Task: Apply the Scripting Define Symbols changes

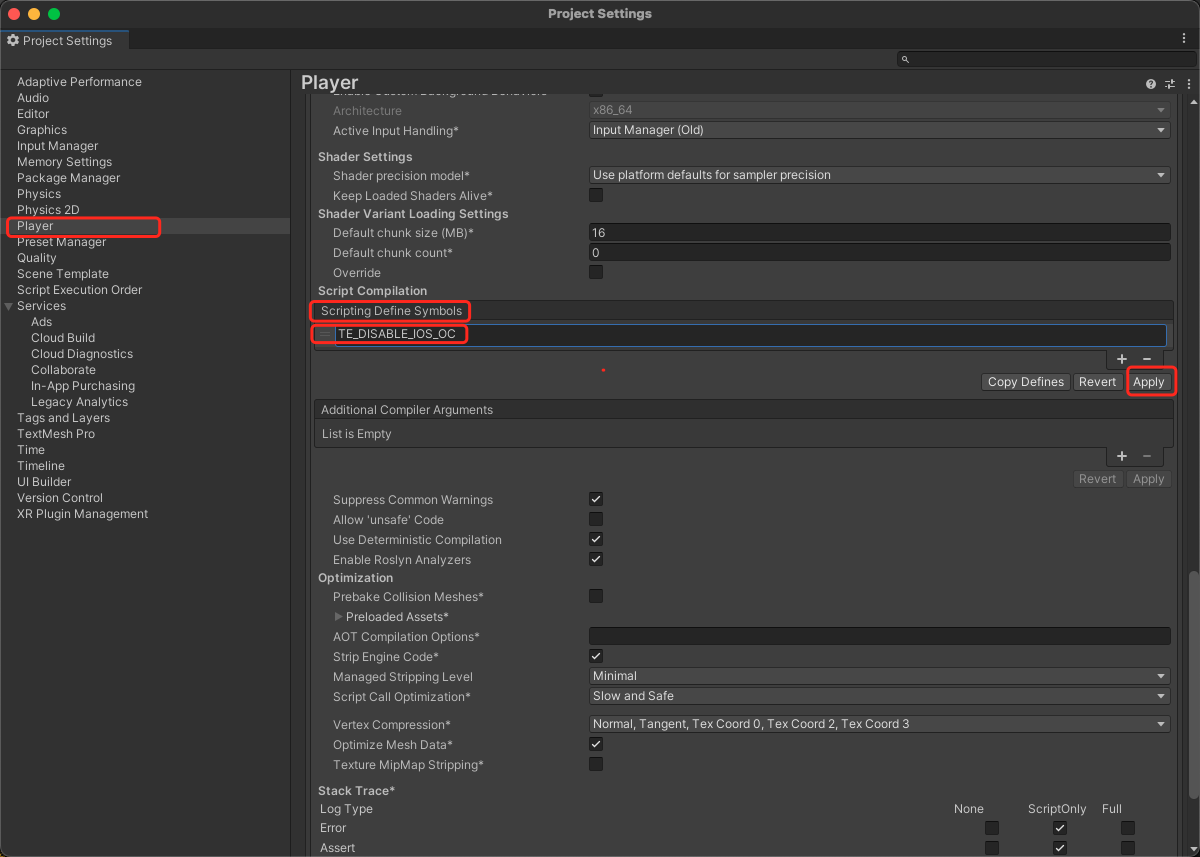Action: coord(1148,382)
